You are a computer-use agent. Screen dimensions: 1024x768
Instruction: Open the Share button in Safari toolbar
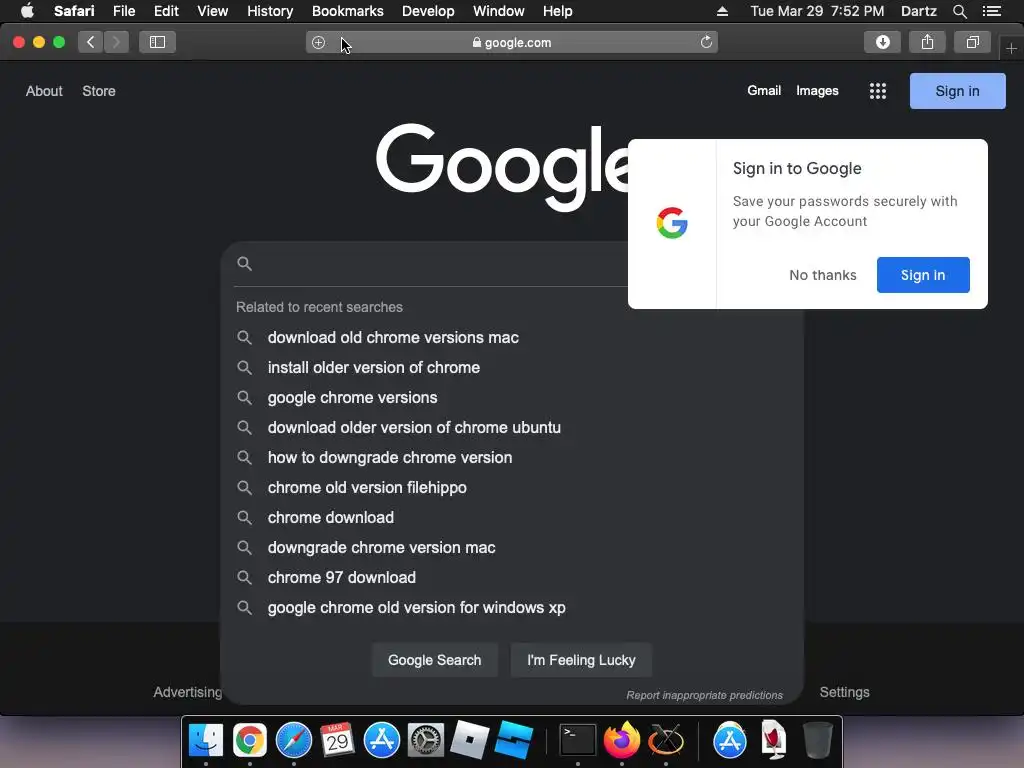[927, 42]
